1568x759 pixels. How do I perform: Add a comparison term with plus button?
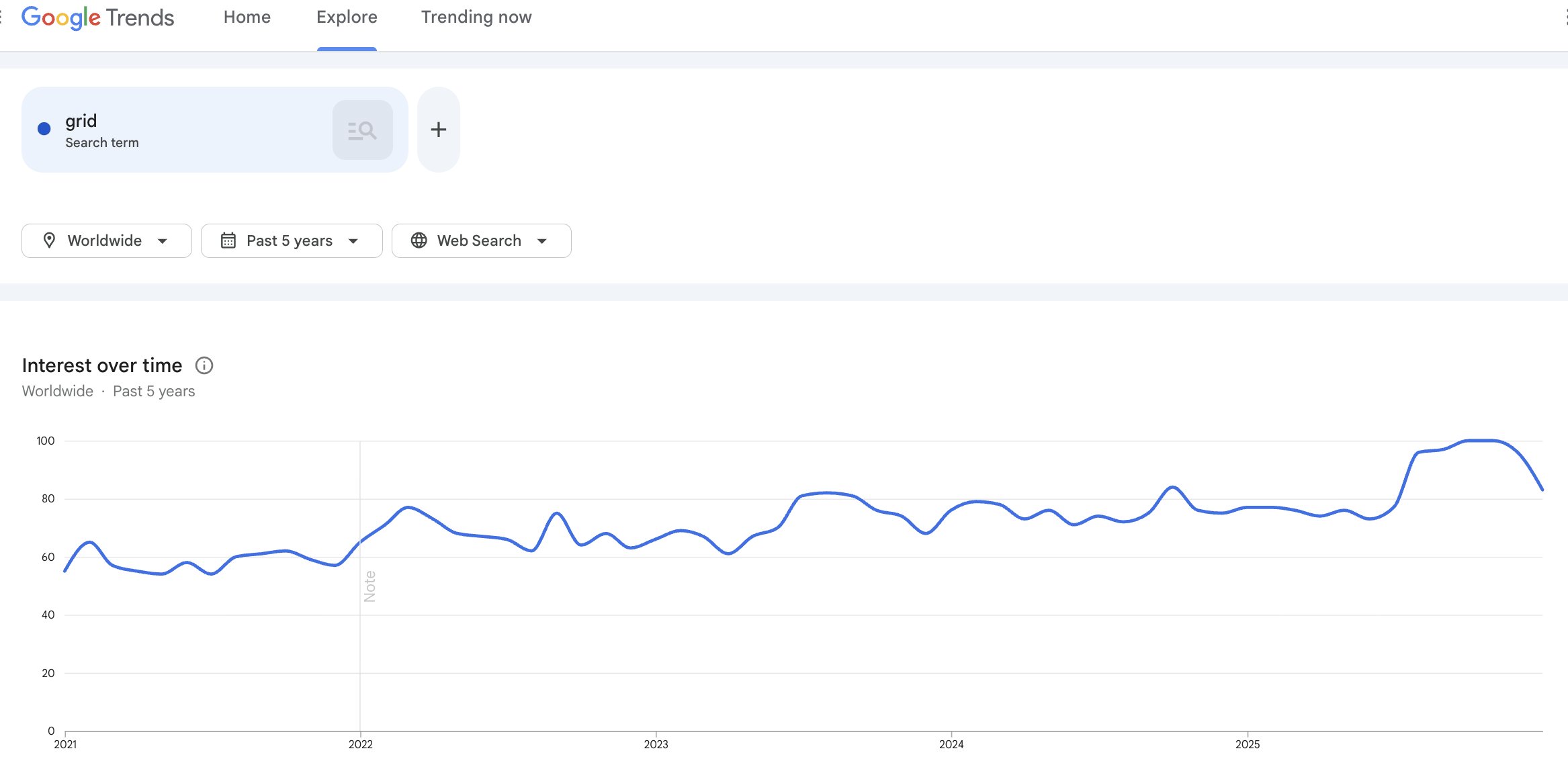[x=439, y=130]
